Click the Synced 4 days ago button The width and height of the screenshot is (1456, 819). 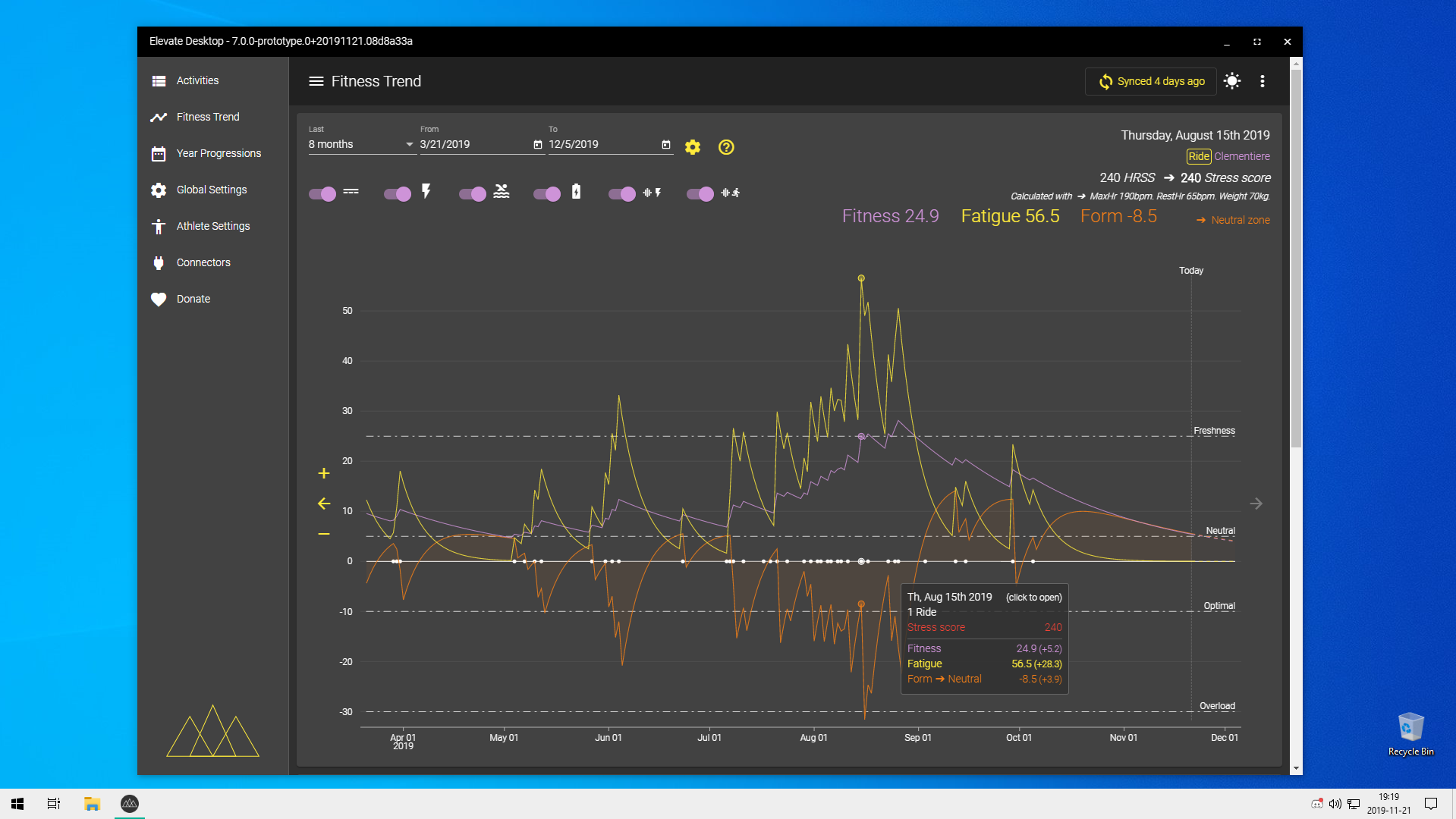[1151, 81]
